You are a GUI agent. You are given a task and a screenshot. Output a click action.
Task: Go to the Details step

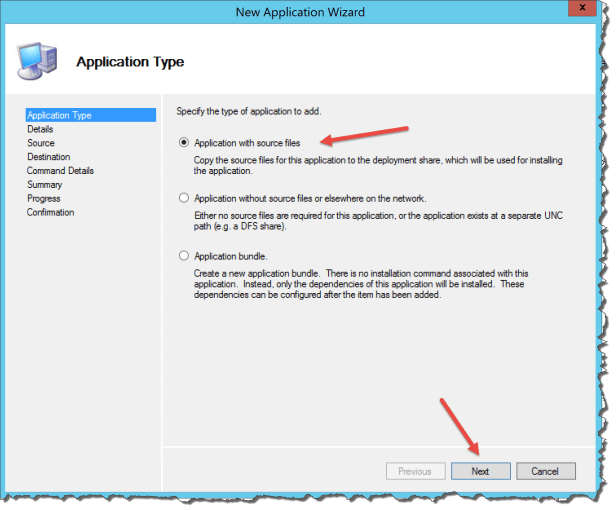point(40,129)
